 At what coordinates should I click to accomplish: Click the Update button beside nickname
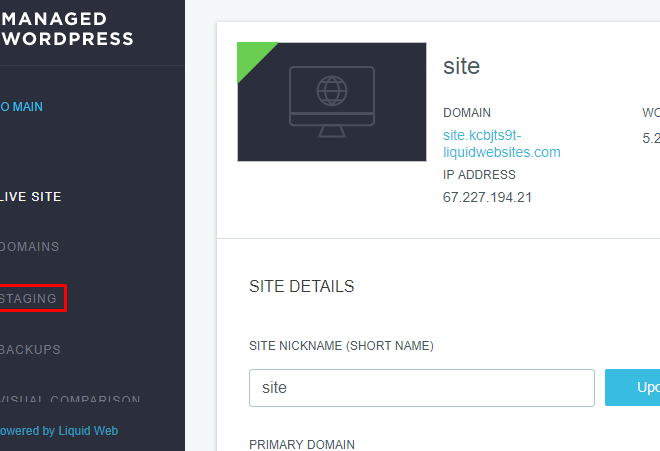point(632,388)
